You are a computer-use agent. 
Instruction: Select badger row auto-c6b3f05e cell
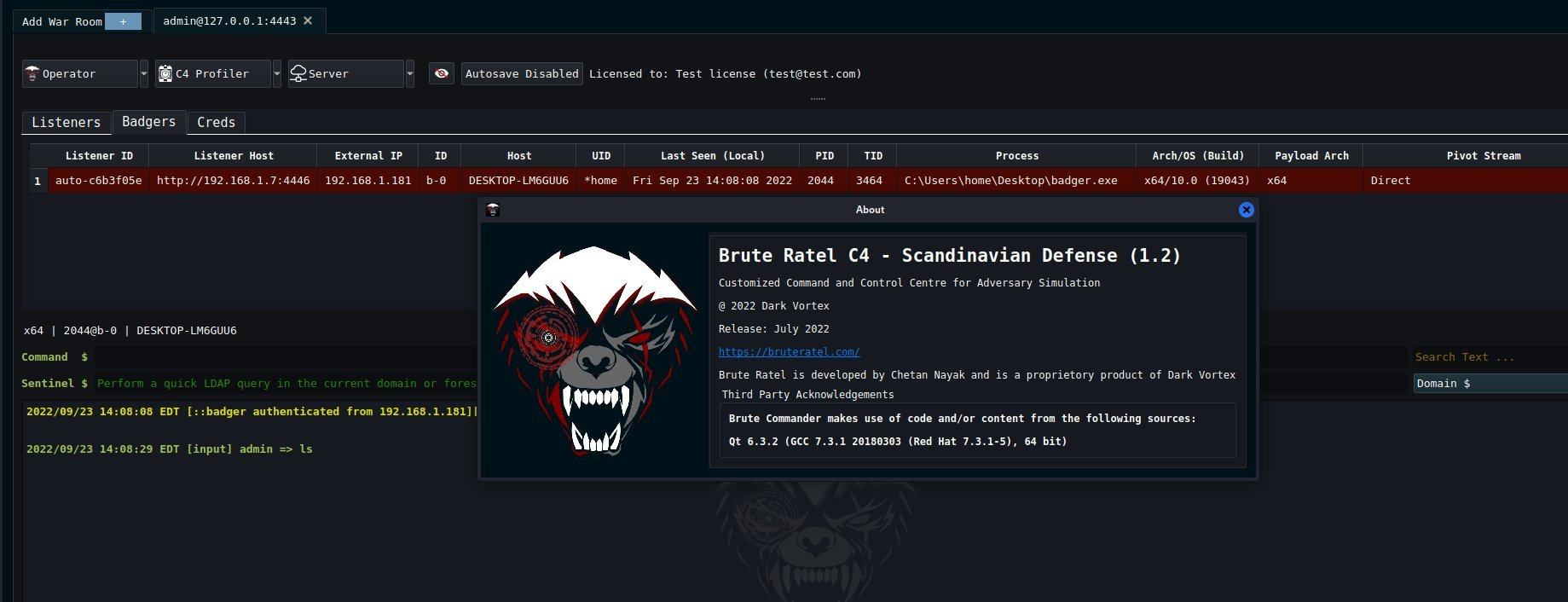(99, 180)
